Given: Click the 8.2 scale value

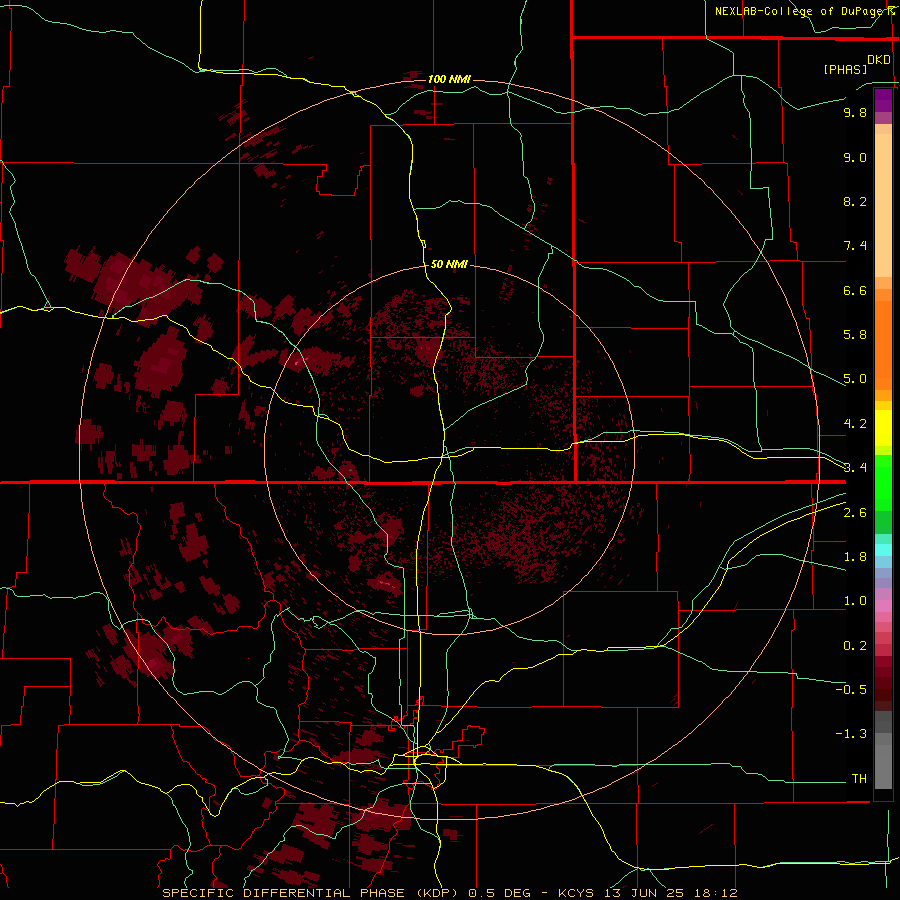Looking at the screenshot, I should pyautogui.click(x=855, y=201).
